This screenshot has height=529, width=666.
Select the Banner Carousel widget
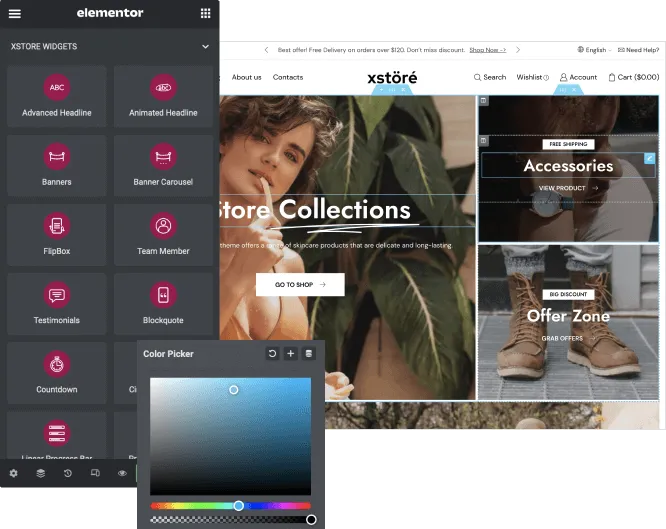(x=163, y=164)
